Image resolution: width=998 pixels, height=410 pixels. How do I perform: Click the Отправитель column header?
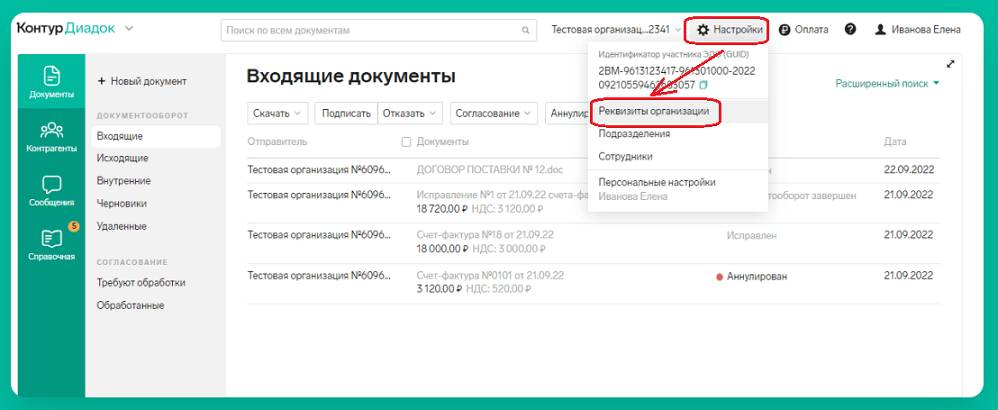(x=277, y=142)
